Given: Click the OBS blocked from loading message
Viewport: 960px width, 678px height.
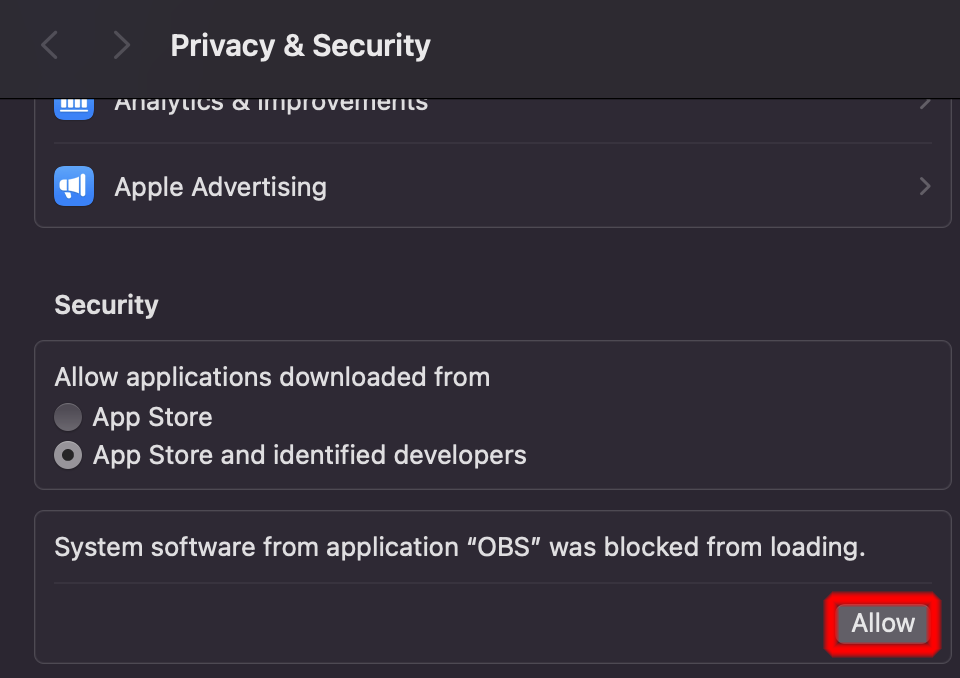Looking at the screenshot, I should pyautogui.click(x=459, y=547).
